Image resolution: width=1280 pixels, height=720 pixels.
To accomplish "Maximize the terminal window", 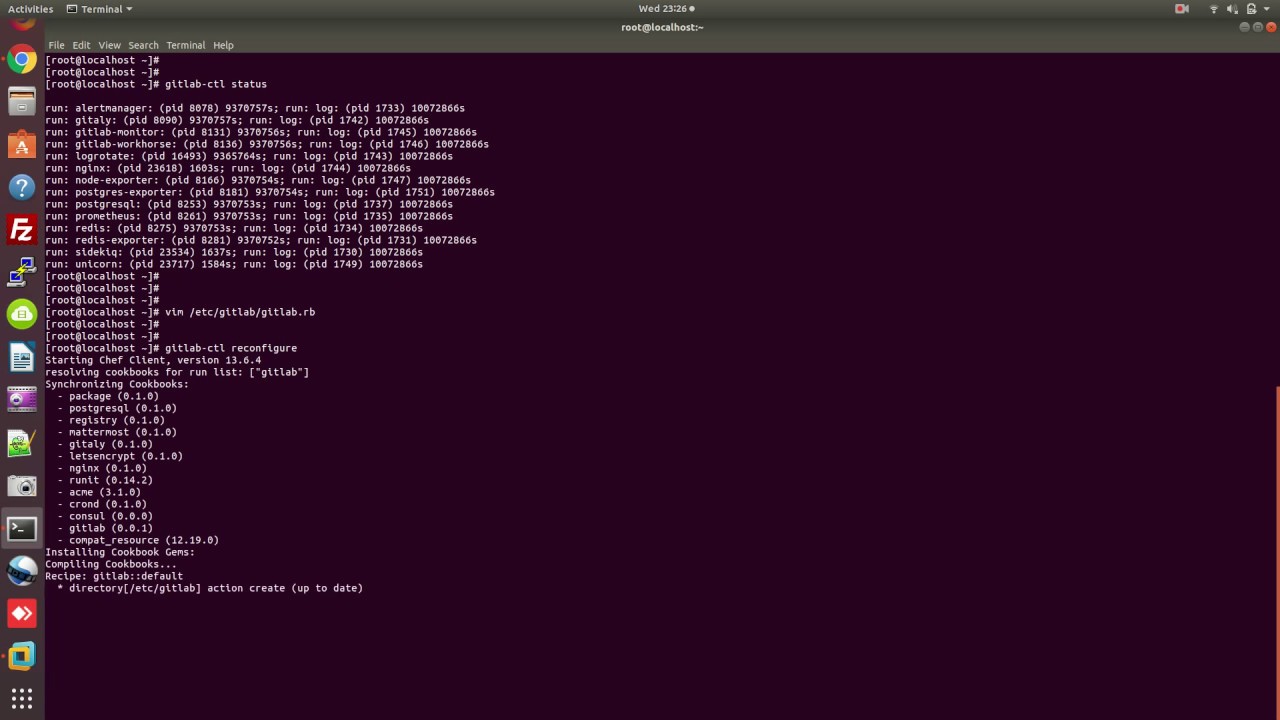I will click(1258, 27).
